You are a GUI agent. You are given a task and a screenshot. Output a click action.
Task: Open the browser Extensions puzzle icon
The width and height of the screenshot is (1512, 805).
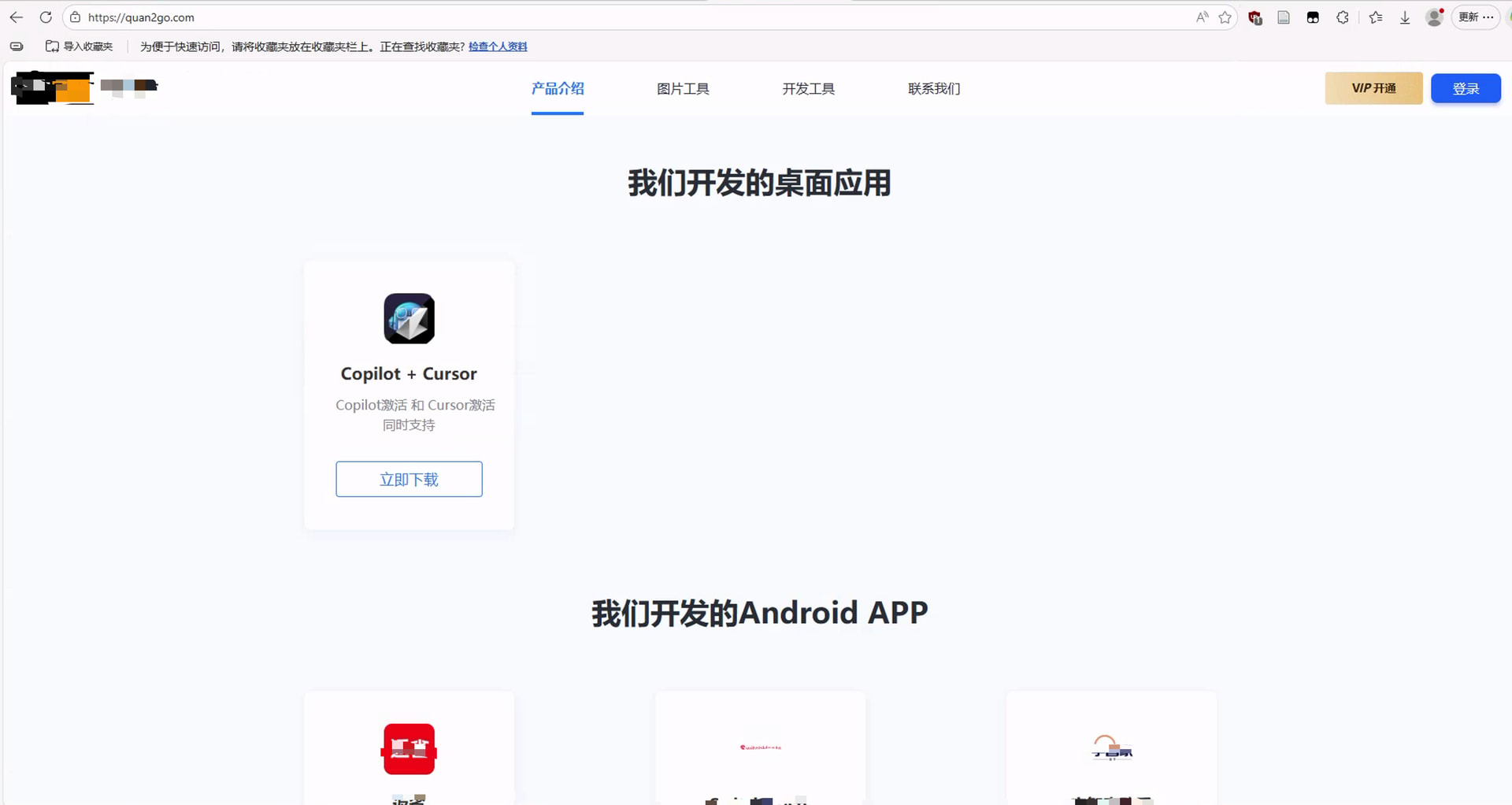click(1343, 17)
